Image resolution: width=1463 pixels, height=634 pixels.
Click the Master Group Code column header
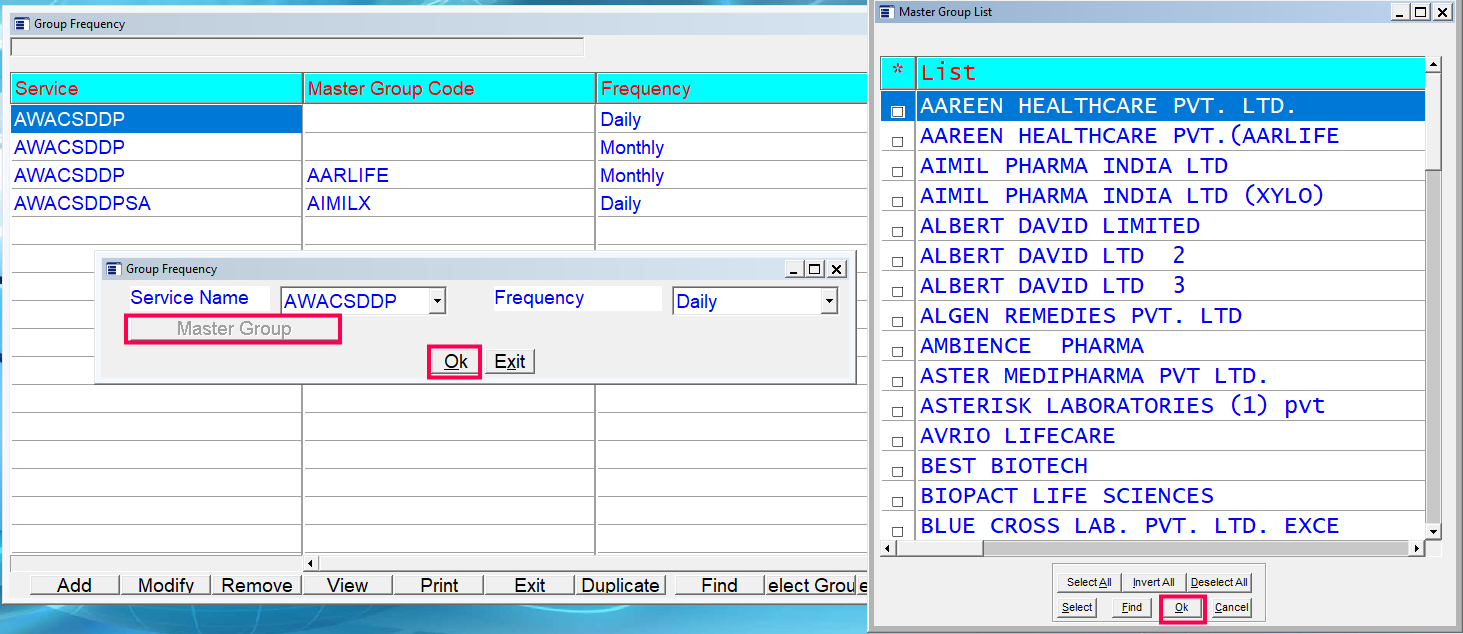pos(449,88)
